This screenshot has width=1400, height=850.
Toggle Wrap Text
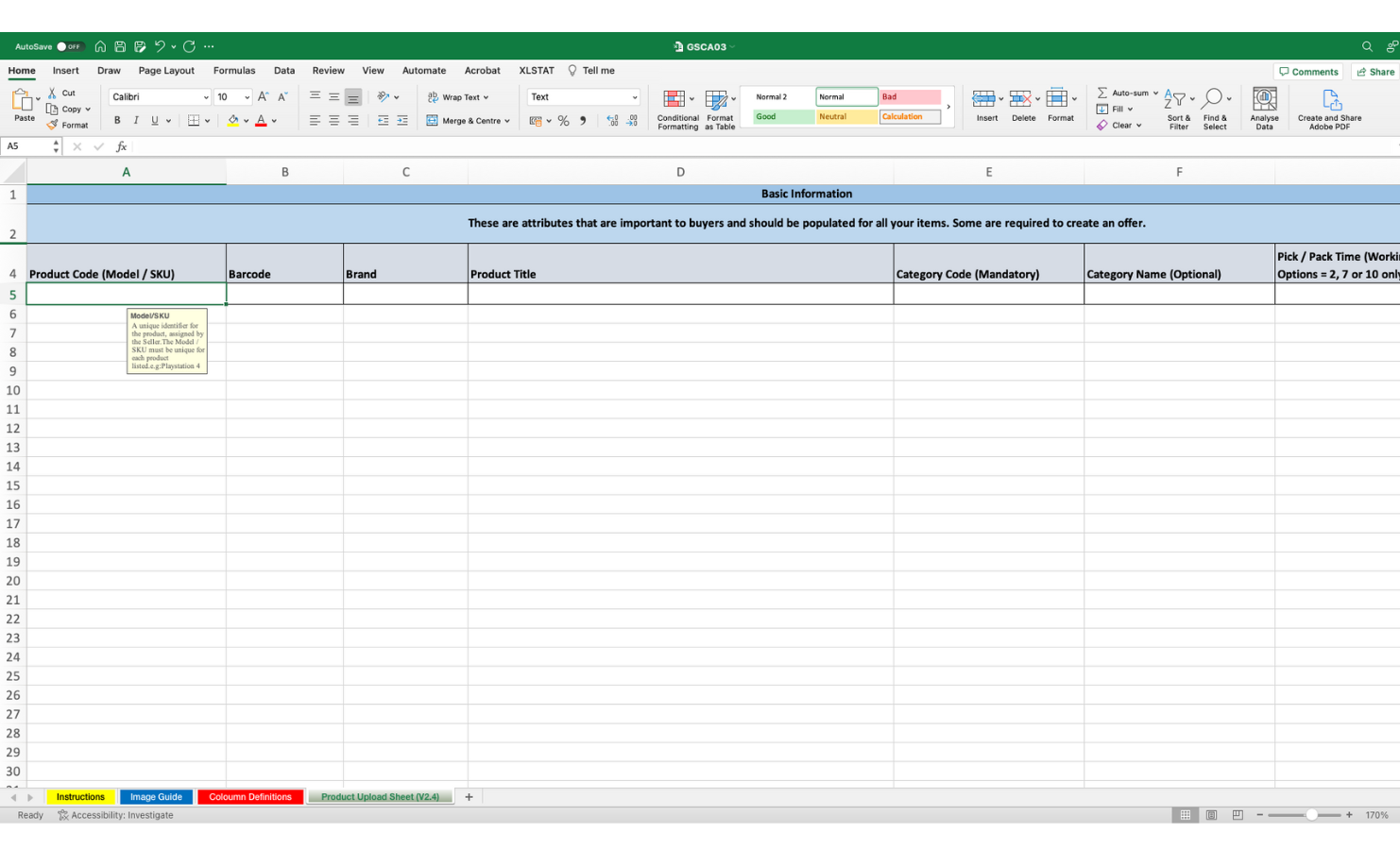coord(458,97)
